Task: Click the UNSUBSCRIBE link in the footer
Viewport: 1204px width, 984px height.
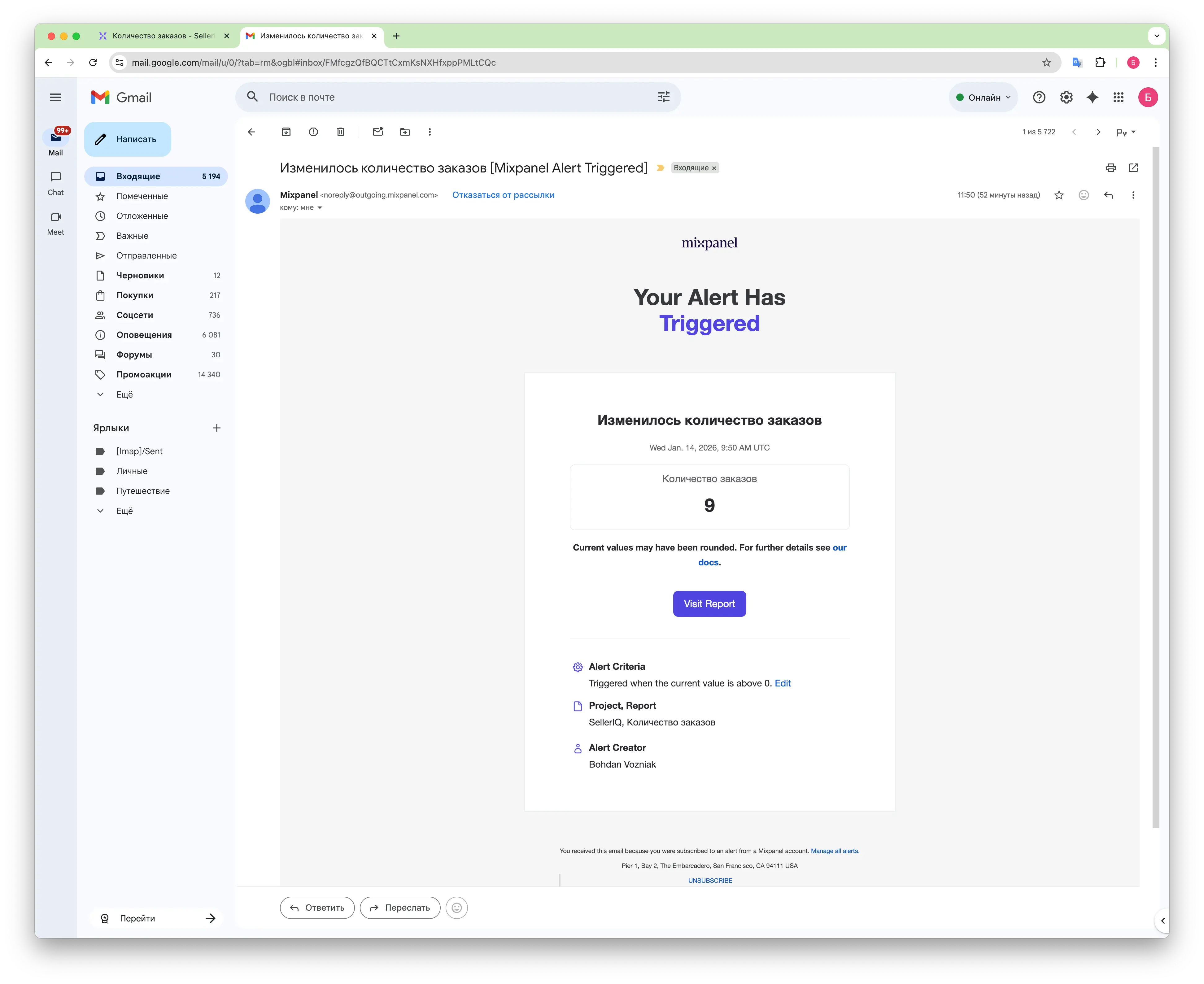Action: click(710, 880)
